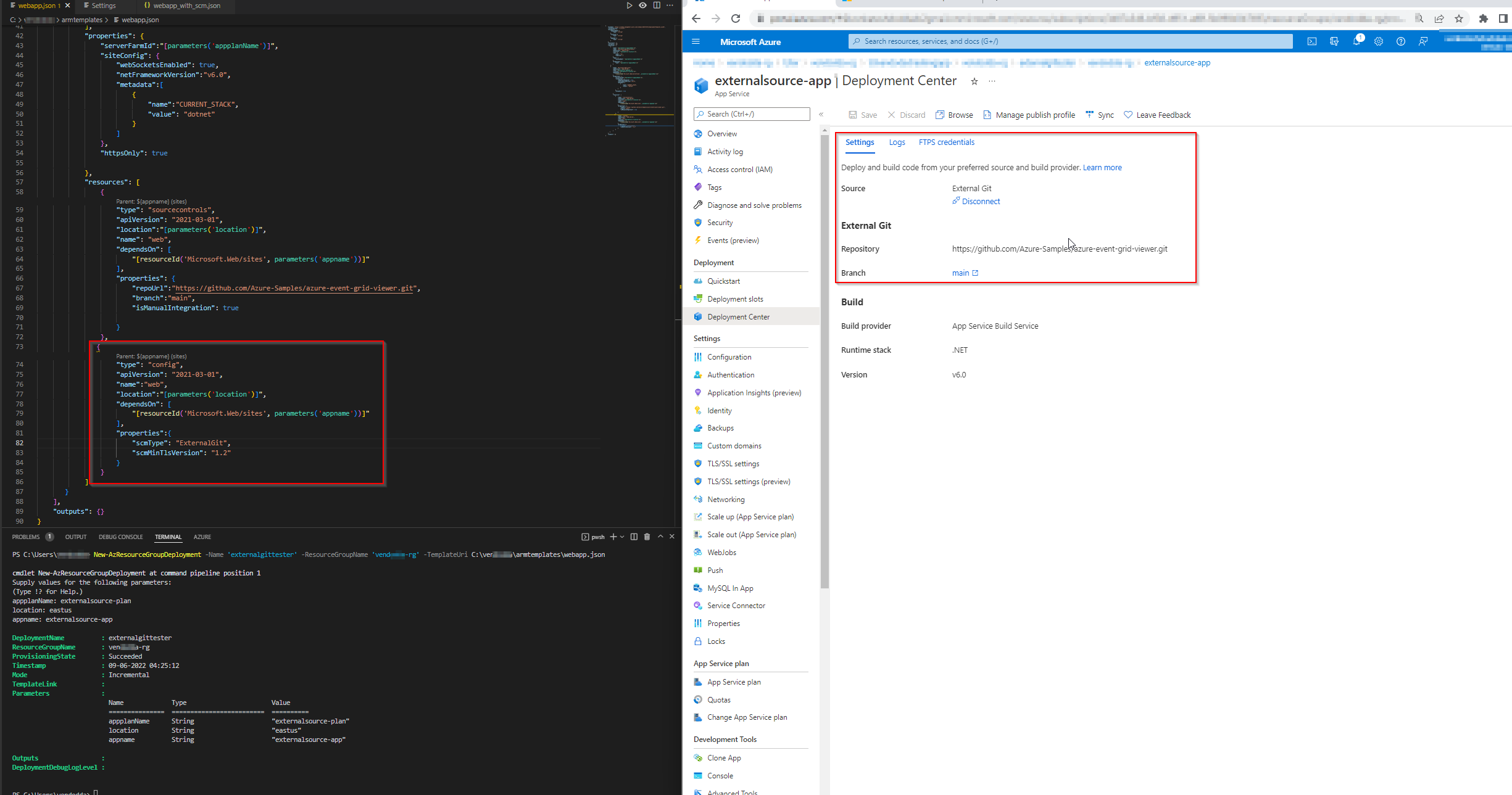The height and width of the screenshot is (795, 1512).
Task: Switch to the Logs tab
Action: tap(897, 142)
